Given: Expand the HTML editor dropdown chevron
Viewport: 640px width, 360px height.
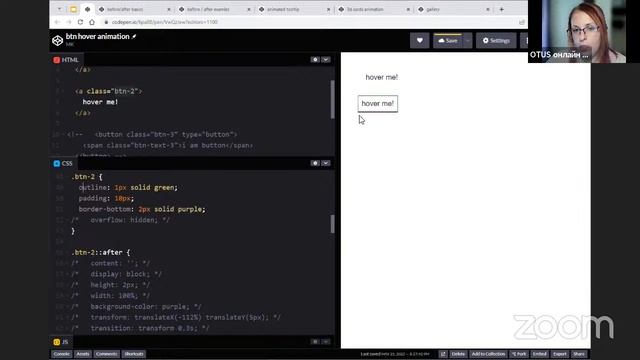Looking at the screenshot, I should click(326, 60).
